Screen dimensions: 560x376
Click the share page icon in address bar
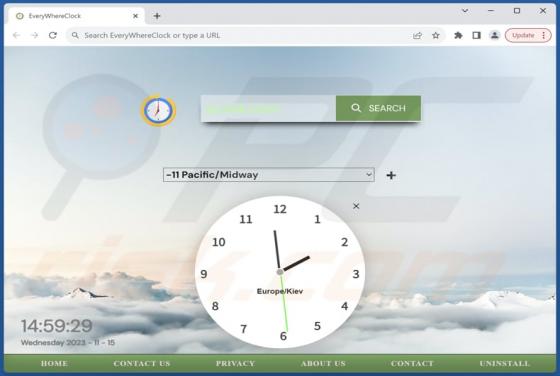coord(417,35)
